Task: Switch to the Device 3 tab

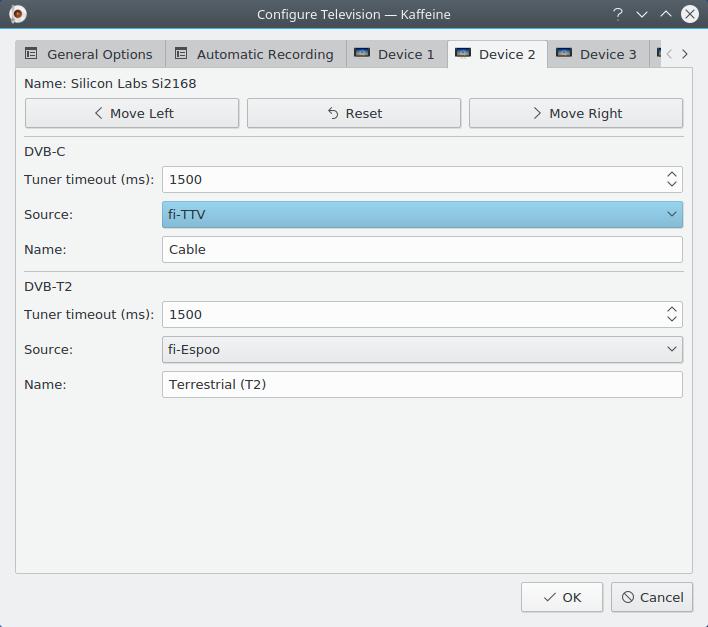Action: pos(598,54)
